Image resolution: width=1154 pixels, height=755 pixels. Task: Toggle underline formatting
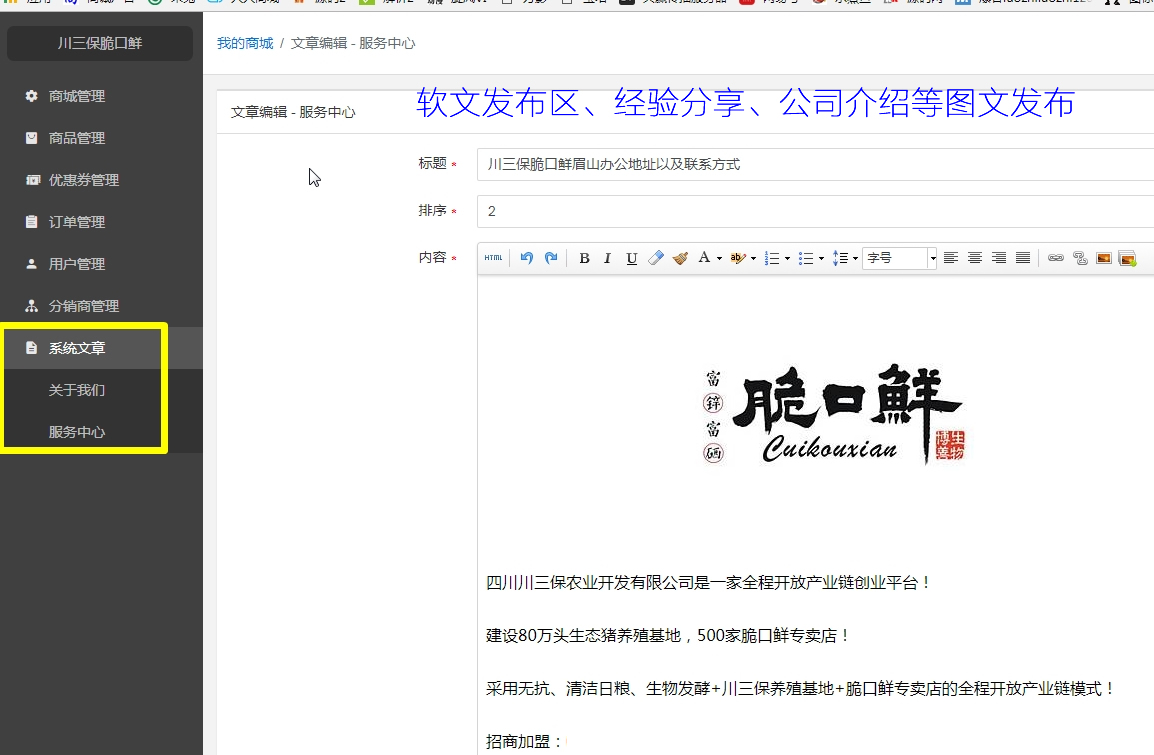click(x=631, y=258)
